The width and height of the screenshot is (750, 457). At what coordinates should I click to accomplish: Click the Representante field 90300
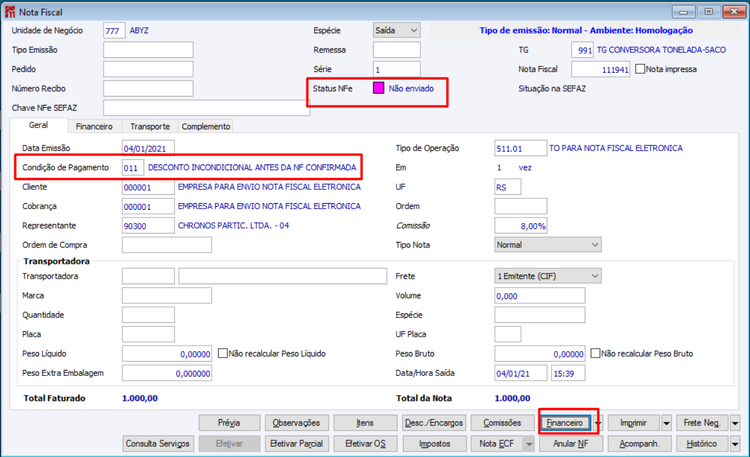tap(148, 225)
